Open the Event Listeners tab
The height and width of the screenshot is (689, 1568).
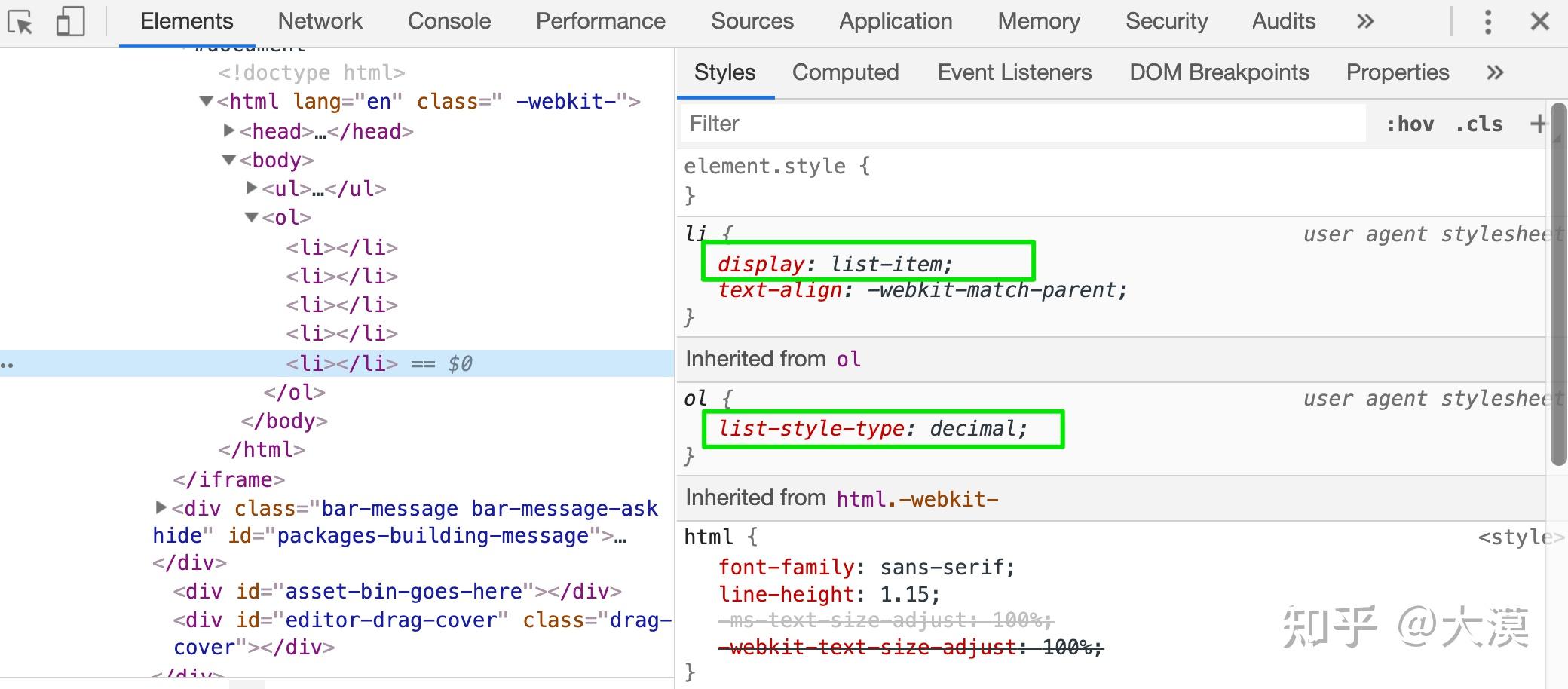[x=1014, y=72]
